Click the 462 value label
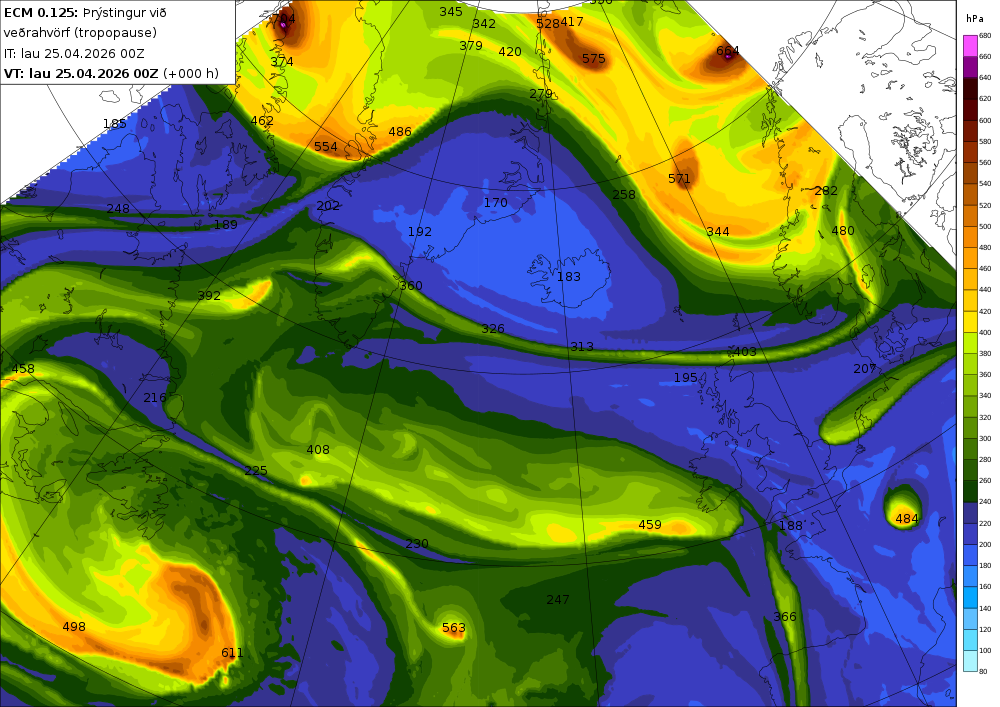This screenshot has width=1000, height=707. 262,120
